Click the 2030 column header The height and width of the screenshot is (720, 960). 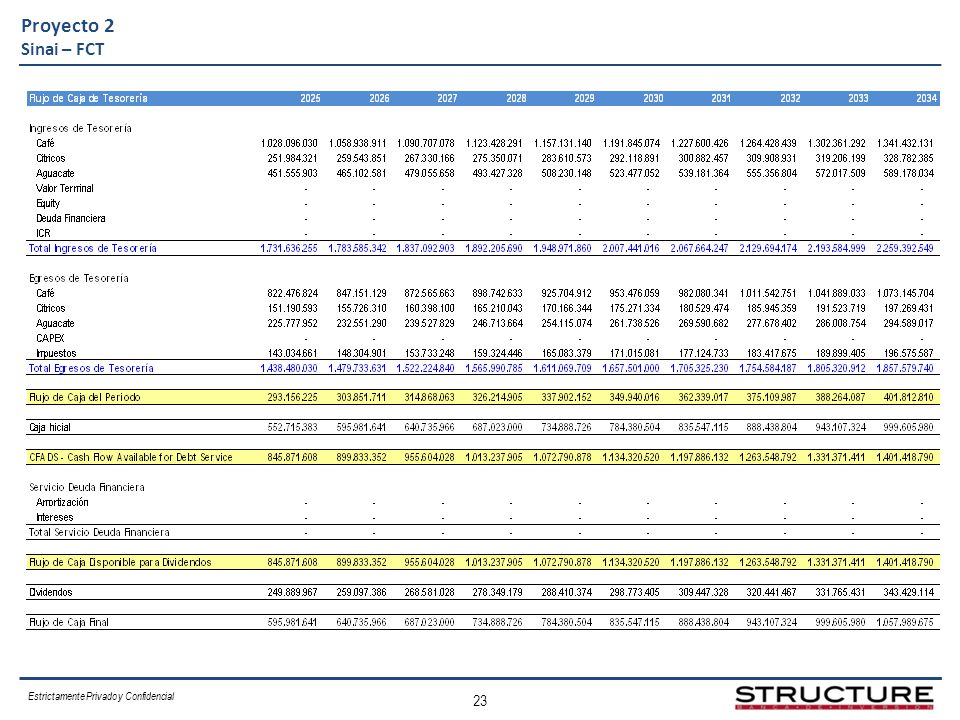pyautogui.click(x=653, y=98)
